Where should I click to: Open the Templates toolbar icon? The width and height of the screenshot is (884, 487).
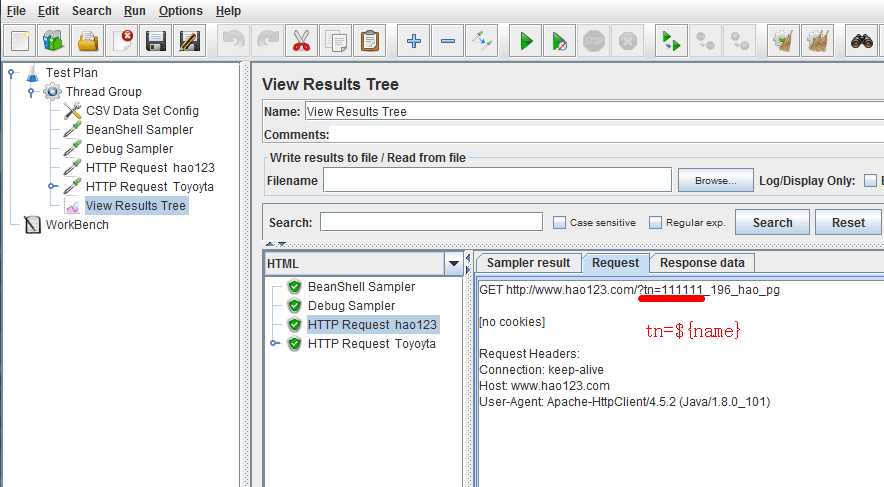click(54, 41)
